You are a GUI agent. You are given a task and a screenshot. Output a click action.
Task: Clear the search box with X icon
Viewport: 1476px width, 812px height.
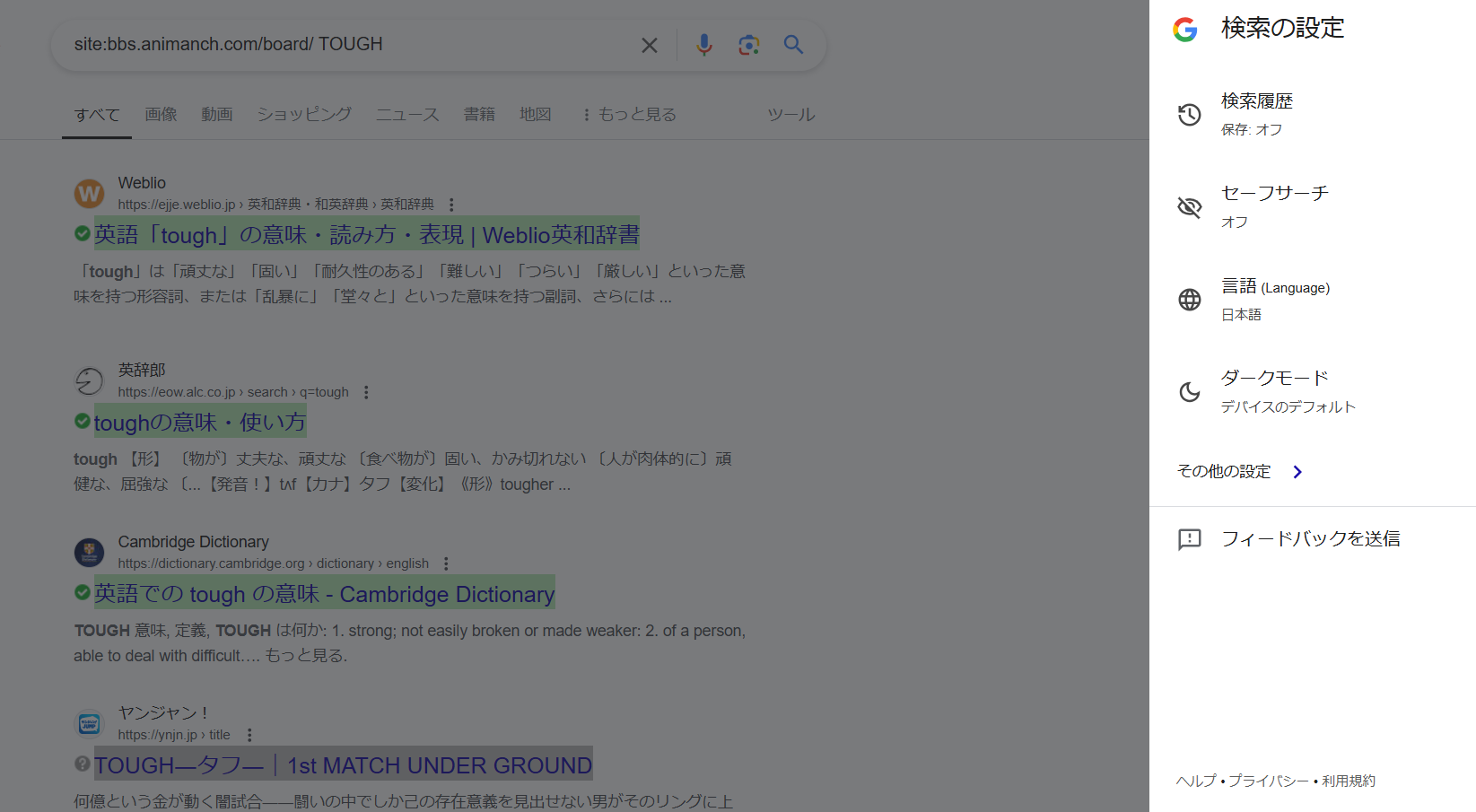tap(650, 45)
